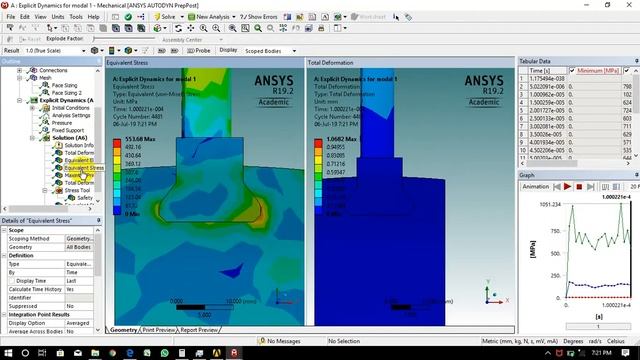Pin the Details of Equivalent Stress panel
Viewport: 640px width, 360px height.
(x=98, y=220)
